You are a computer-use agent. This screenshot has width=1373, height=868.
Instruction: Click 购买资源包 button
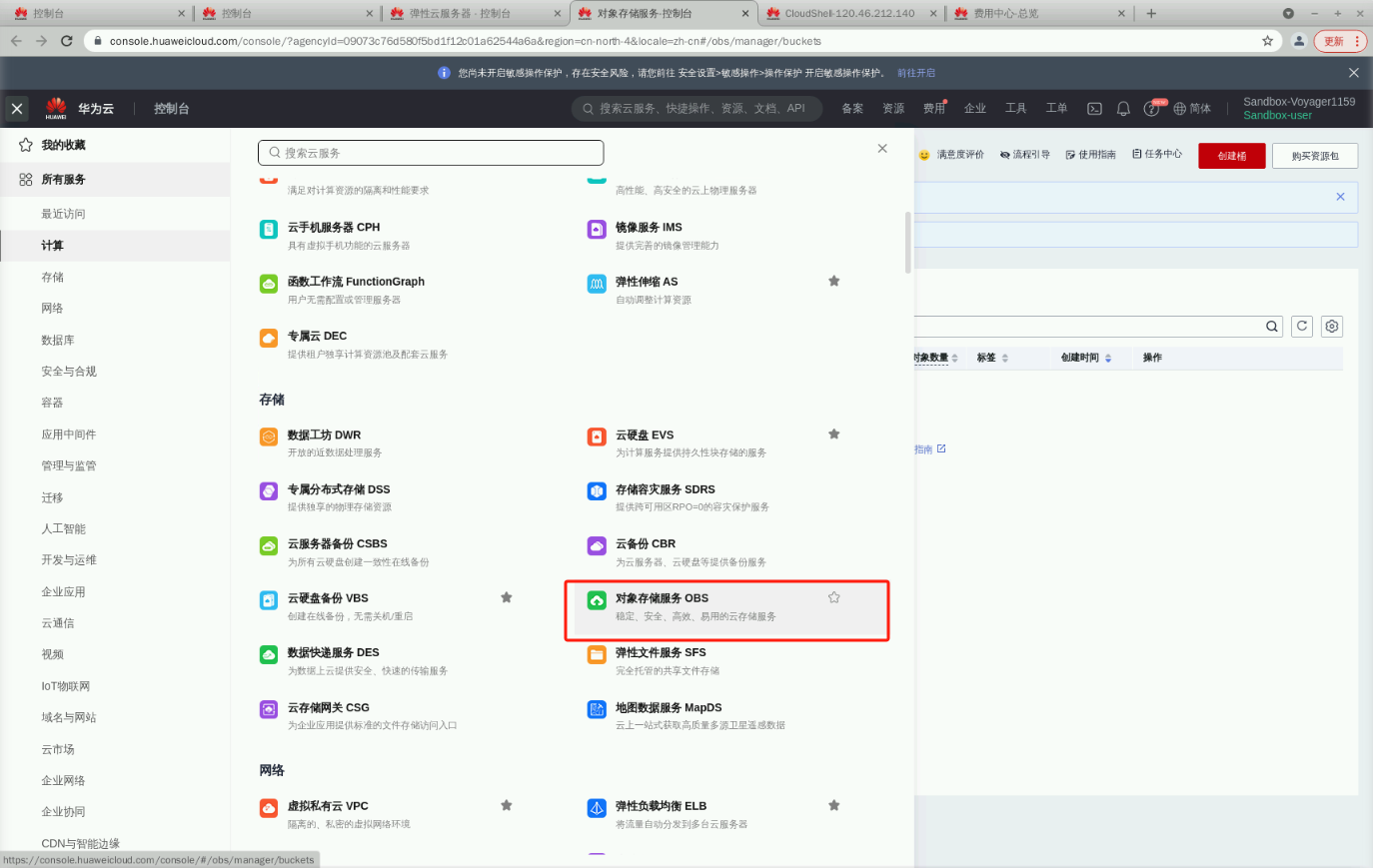[1315, 156]
